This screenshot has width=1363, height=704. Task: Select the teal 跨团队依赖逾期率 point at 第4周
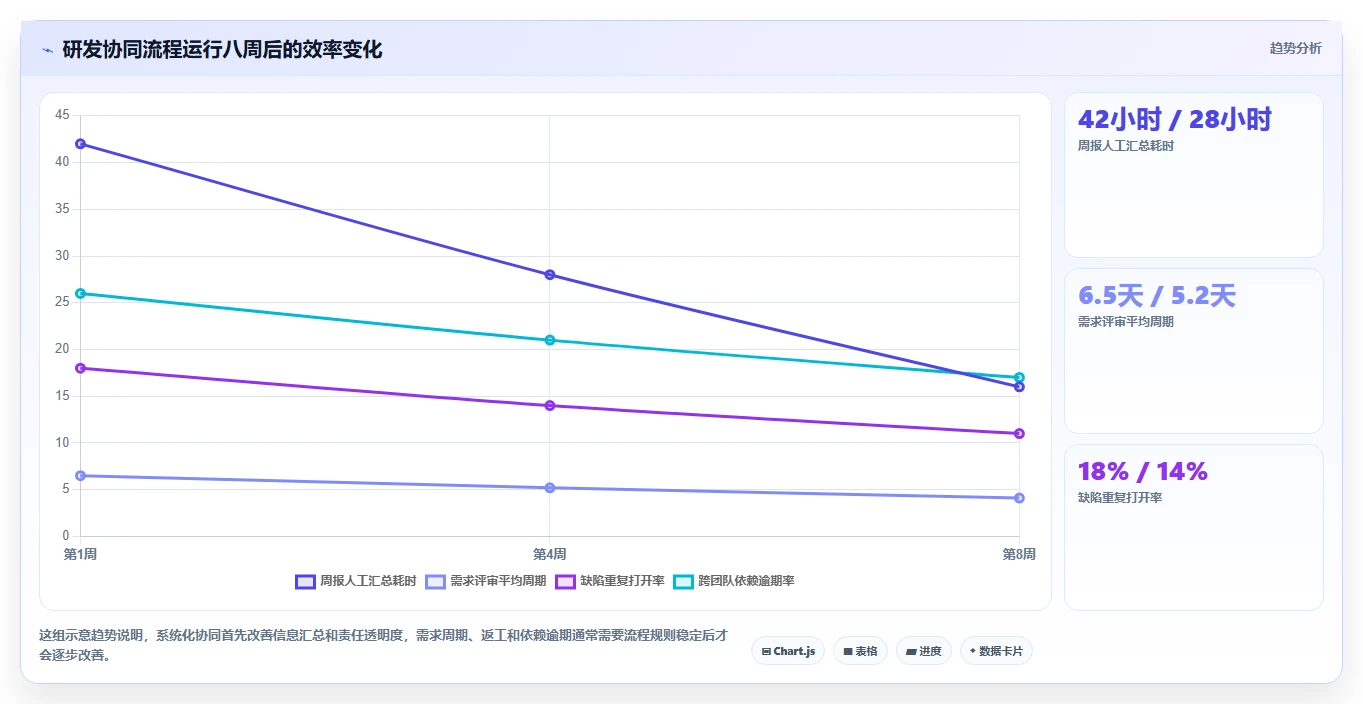pos(549,340)
